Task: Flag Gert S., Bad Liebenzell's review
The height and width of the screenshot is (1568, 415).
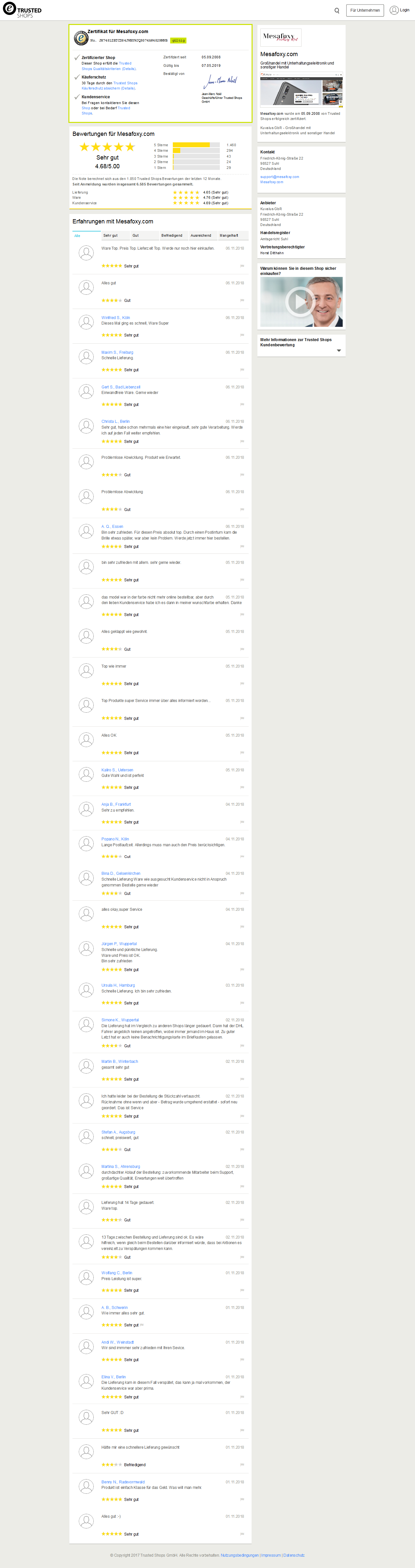Action: [x=242, y=405]
